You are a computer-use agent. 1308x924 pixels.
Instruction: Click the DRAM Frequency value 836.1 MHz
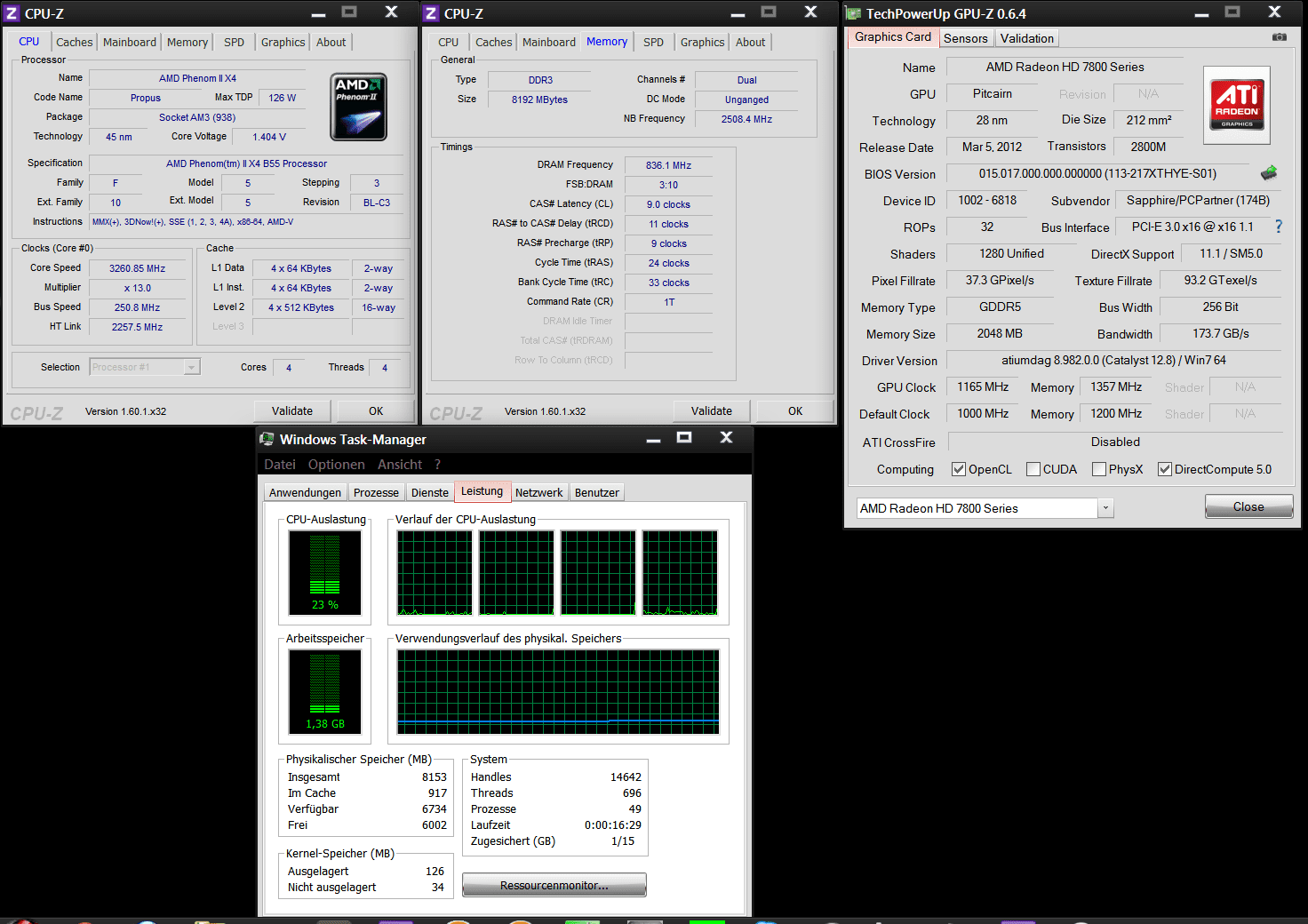(668, 165)
